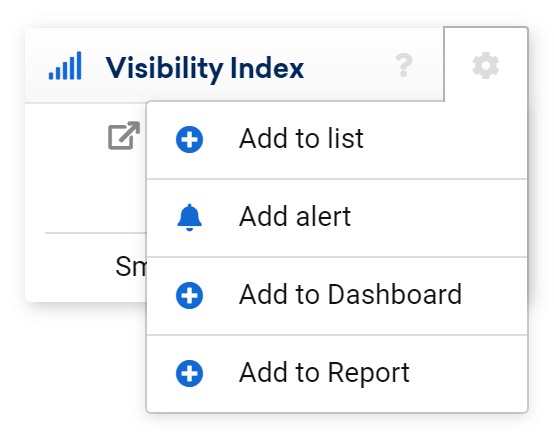Click the plus icon beside Add to Report
Image resolution: width=554 pixels, height=436 pixels.
point(189,373)
